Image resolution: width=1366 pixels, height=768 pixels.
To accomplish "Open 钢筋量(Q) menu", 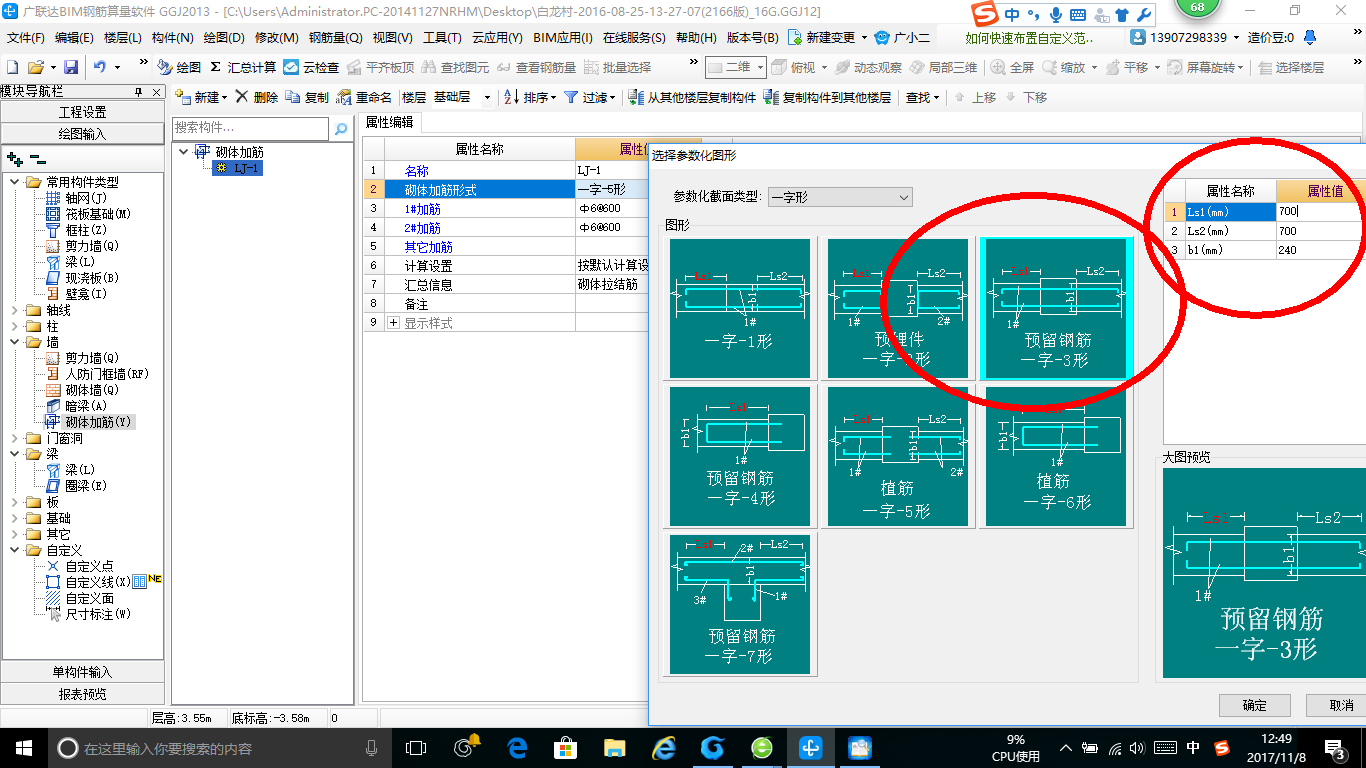I will click(335, 37).
